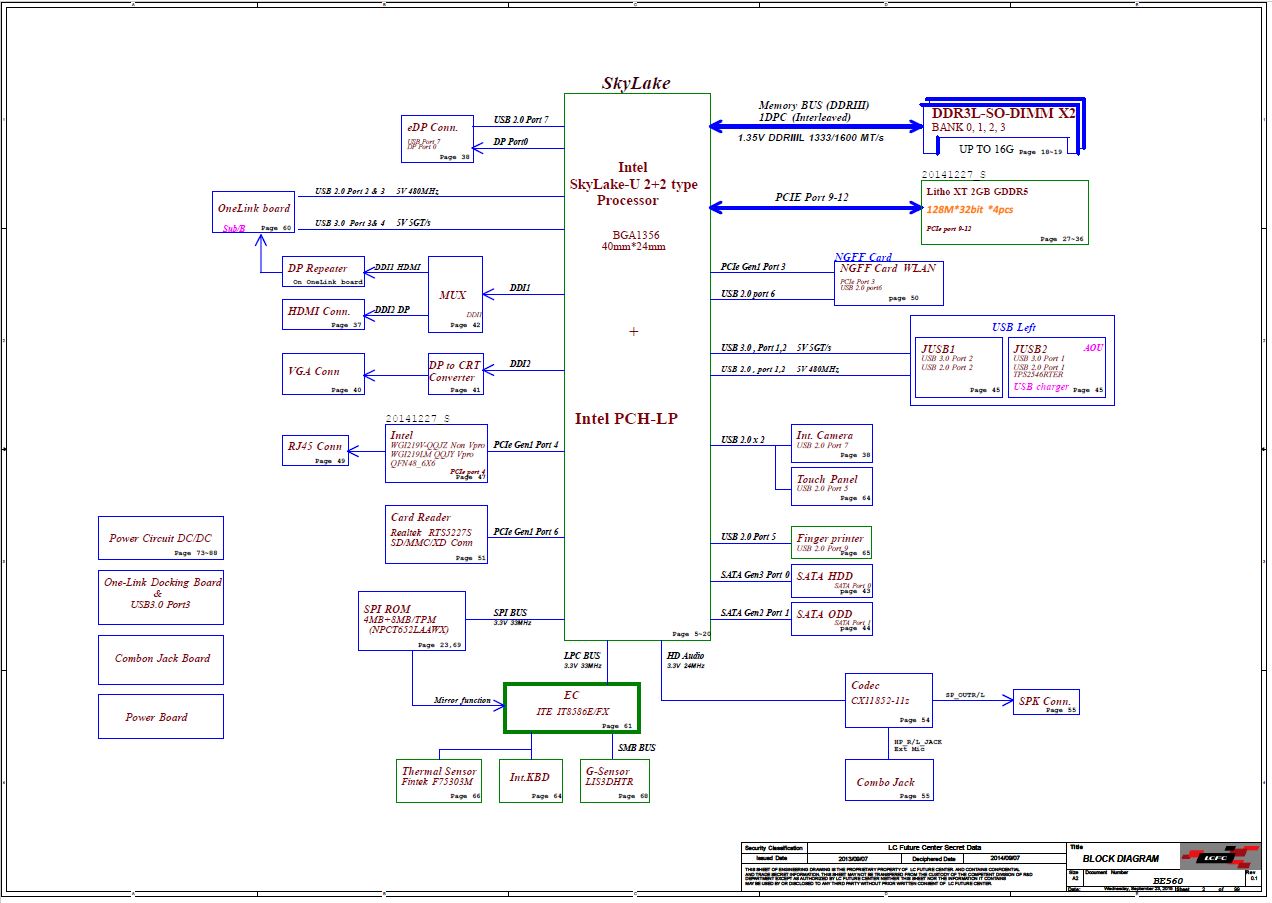
Task: Select the "One-Link Docking Board" text
Action: pyautogui.click(x=163, y=582)
